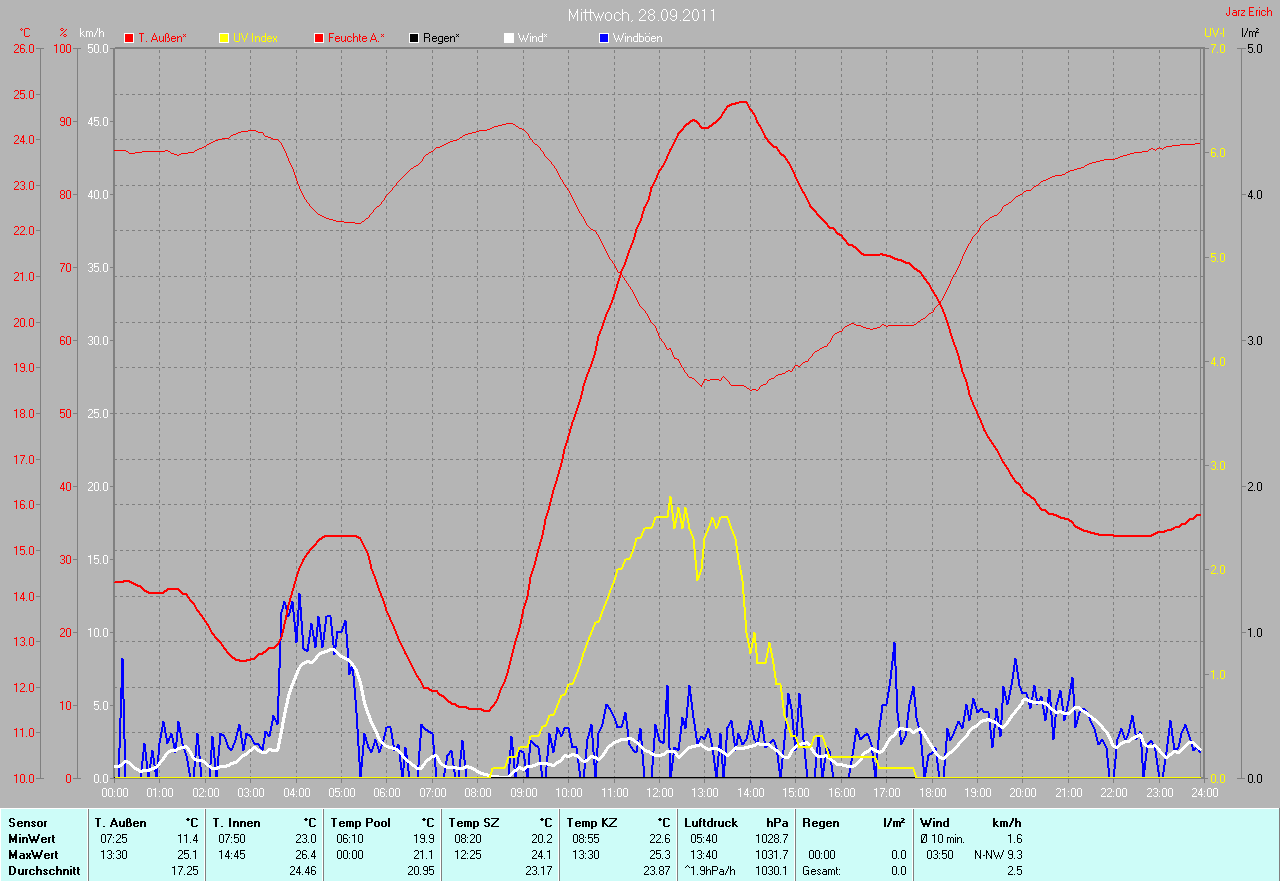Click the 'MaxWert' row label
The width and height of the screenshot is (1280, 881).
[x=33, y=855]
